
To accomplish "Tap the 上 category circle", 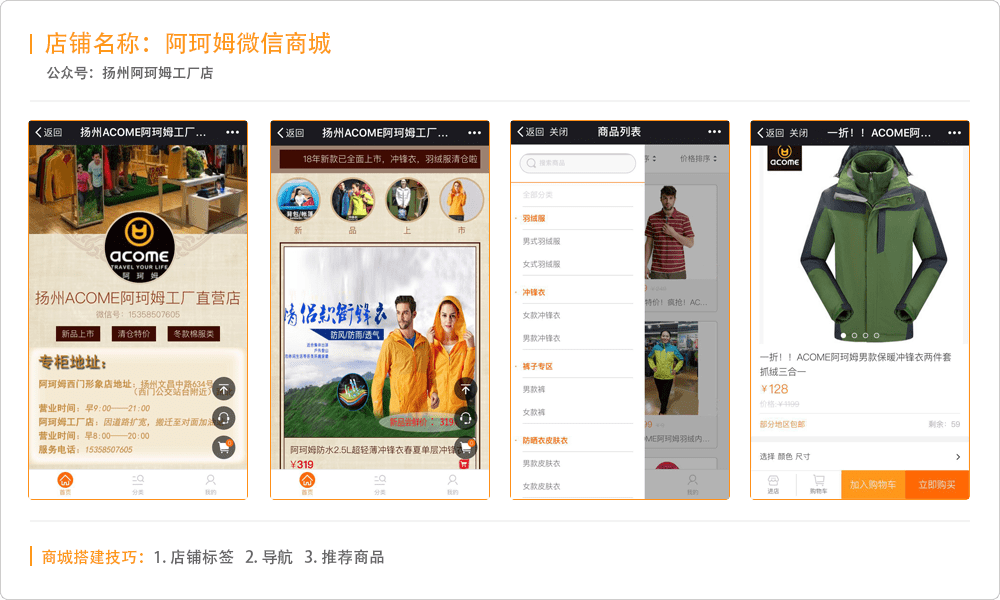I will pos(407,200).
